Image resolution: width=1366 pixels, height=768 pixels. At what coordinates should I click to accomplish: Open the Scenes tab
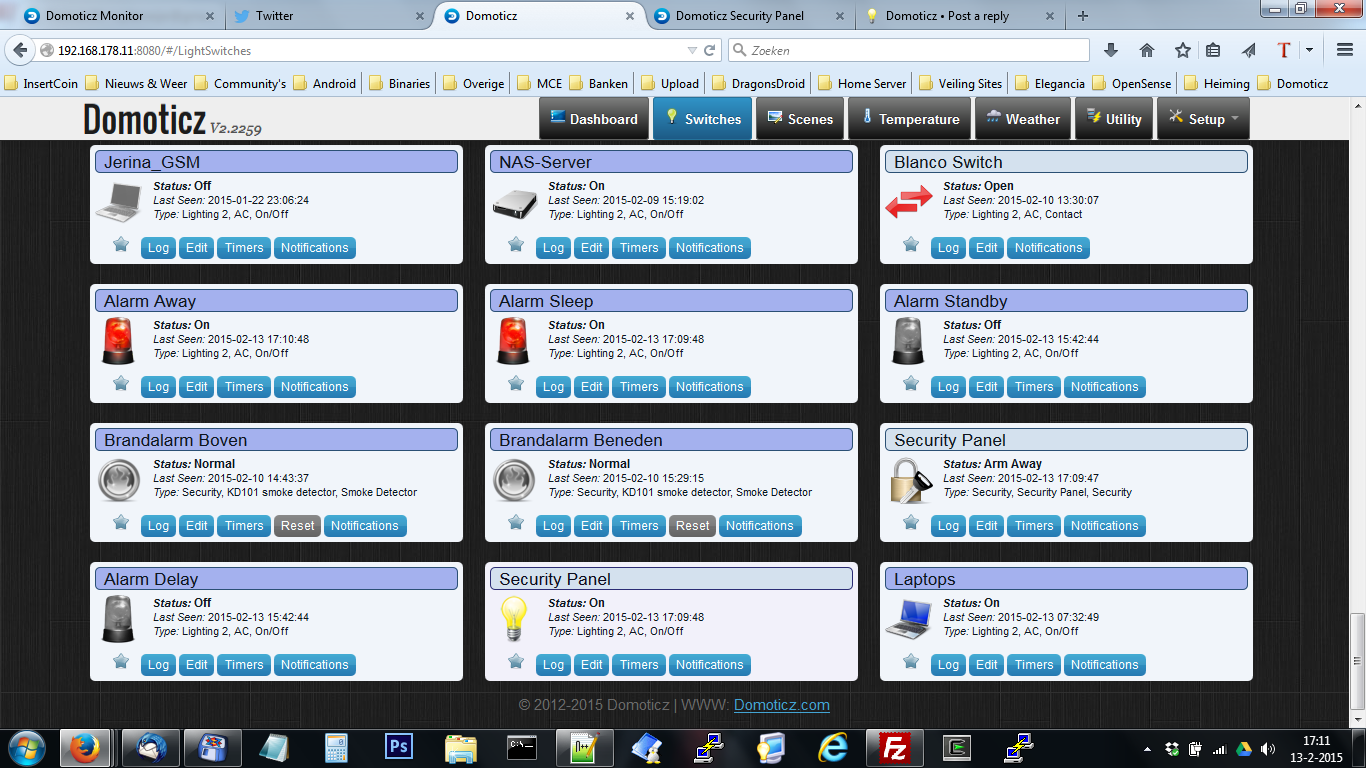coord(800,119)
